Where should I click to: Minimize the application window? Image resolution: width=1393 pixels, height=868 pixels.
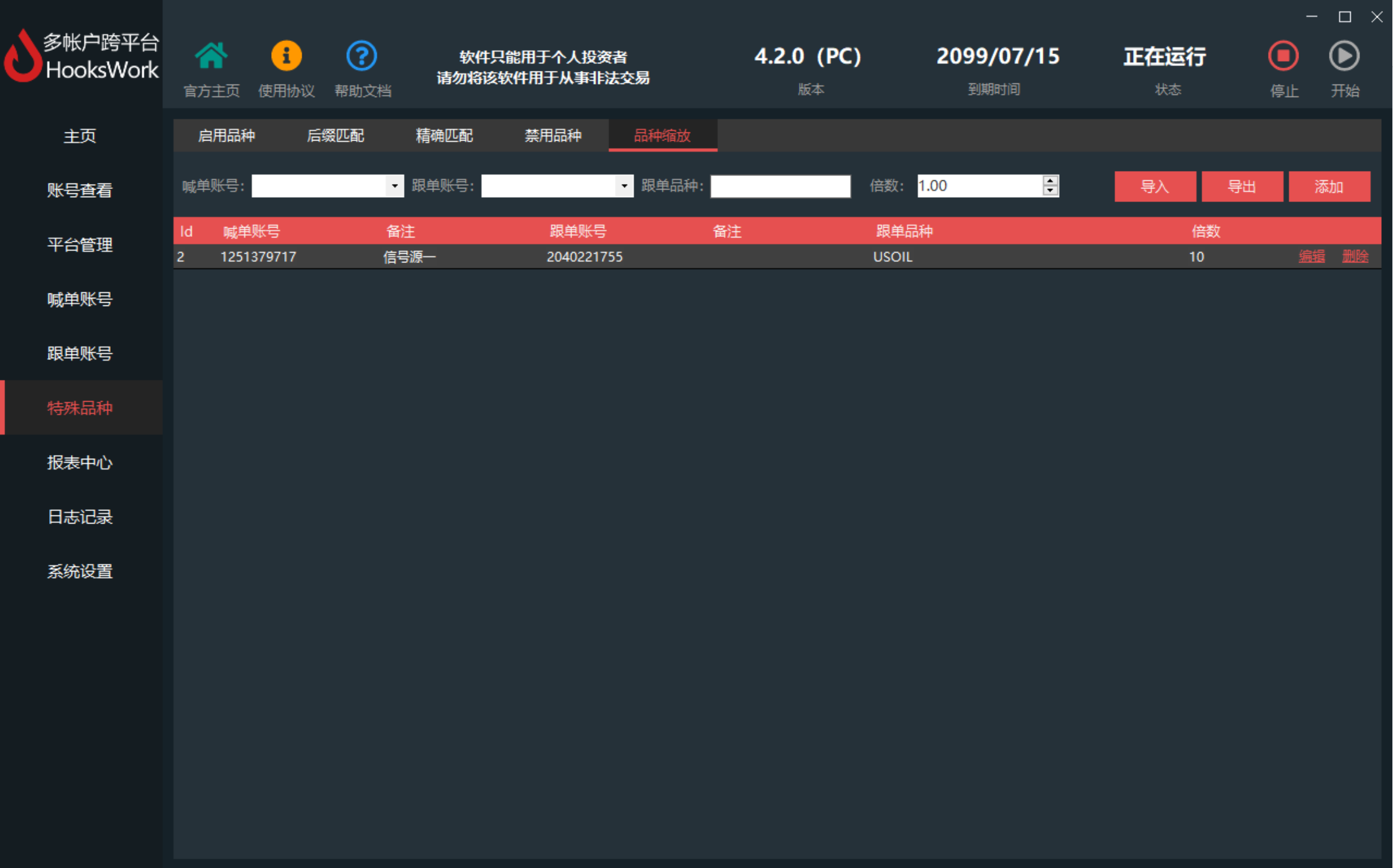coord(1312,17)
